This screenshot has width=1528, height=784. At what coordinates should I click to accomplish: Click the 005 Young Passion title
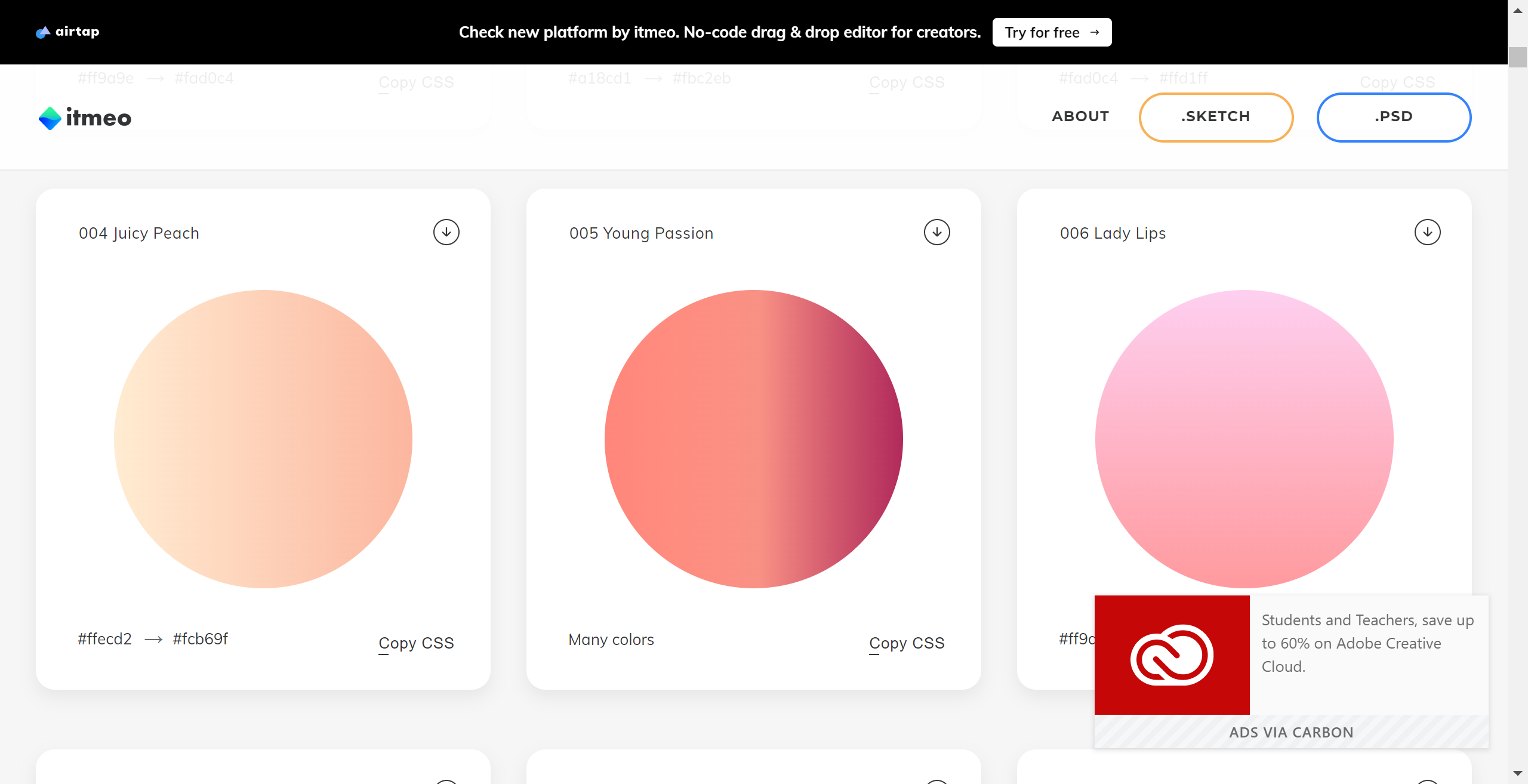tap(642, 233)
